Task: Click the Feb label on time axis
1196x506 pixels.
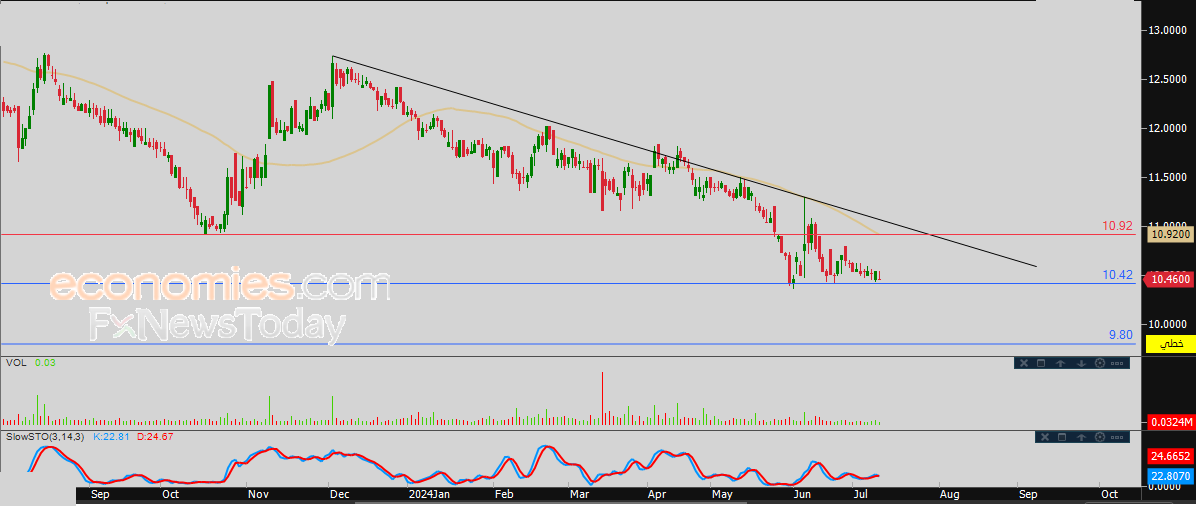Action: 505,495
